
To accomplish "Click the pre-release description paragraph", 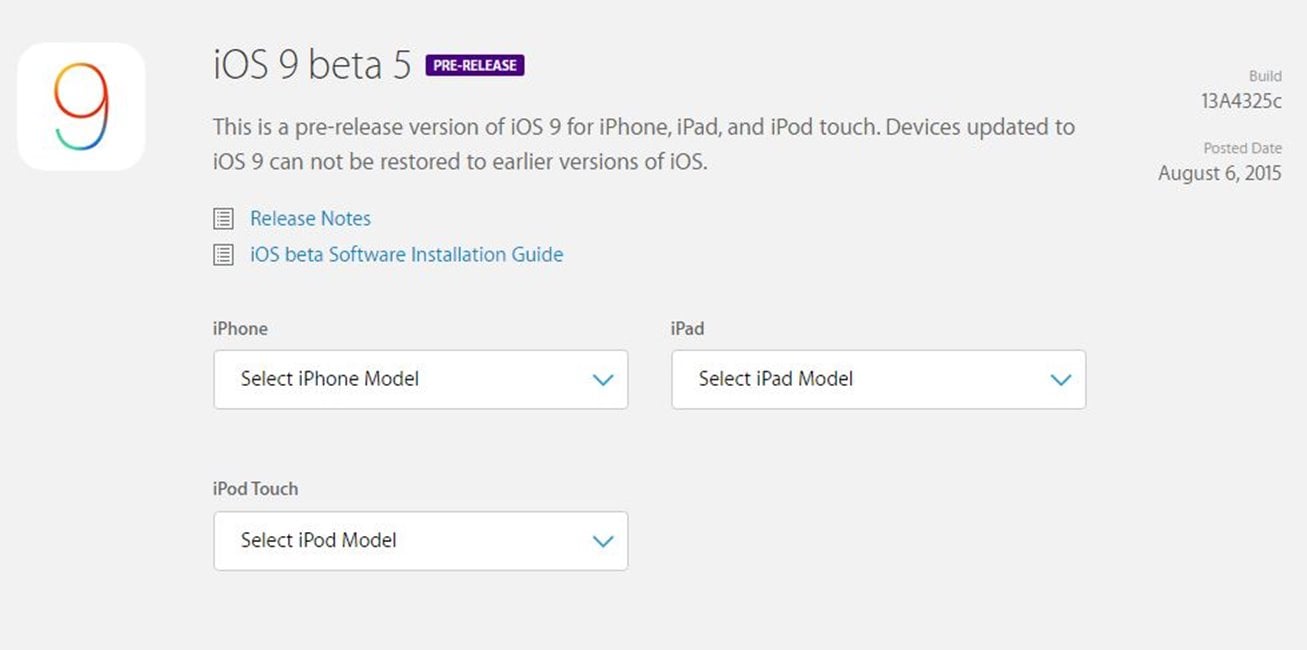I will 644,145.
